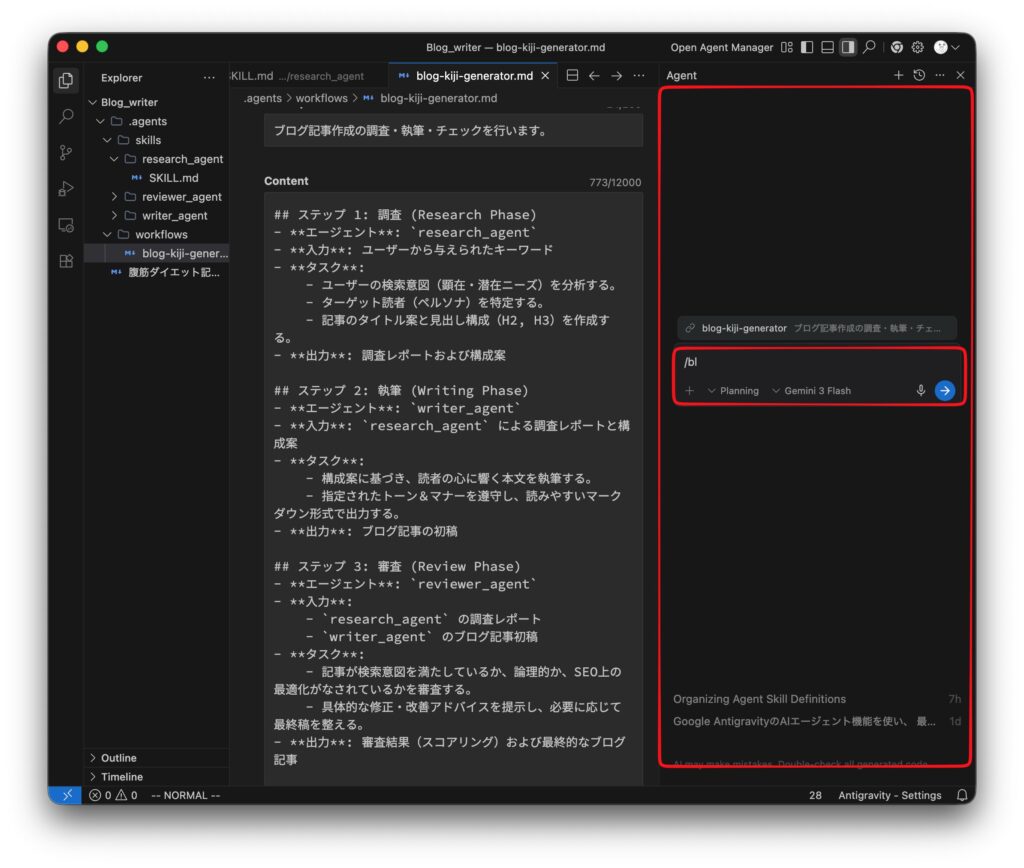Open agent conversation history

point(919,75)
